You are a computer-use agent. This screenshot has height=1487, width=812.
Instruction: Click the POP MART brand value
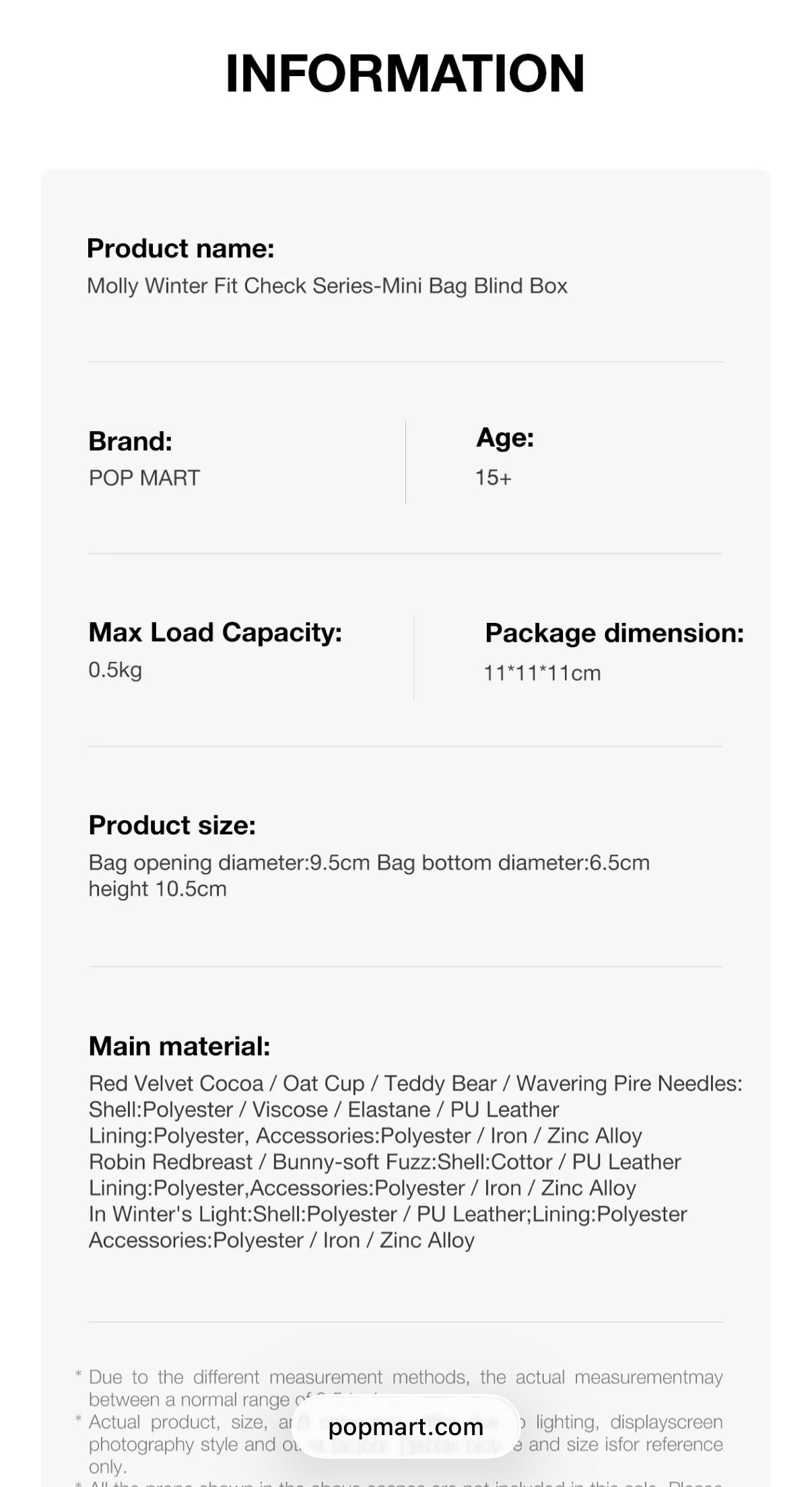click(x=144, y=477)
